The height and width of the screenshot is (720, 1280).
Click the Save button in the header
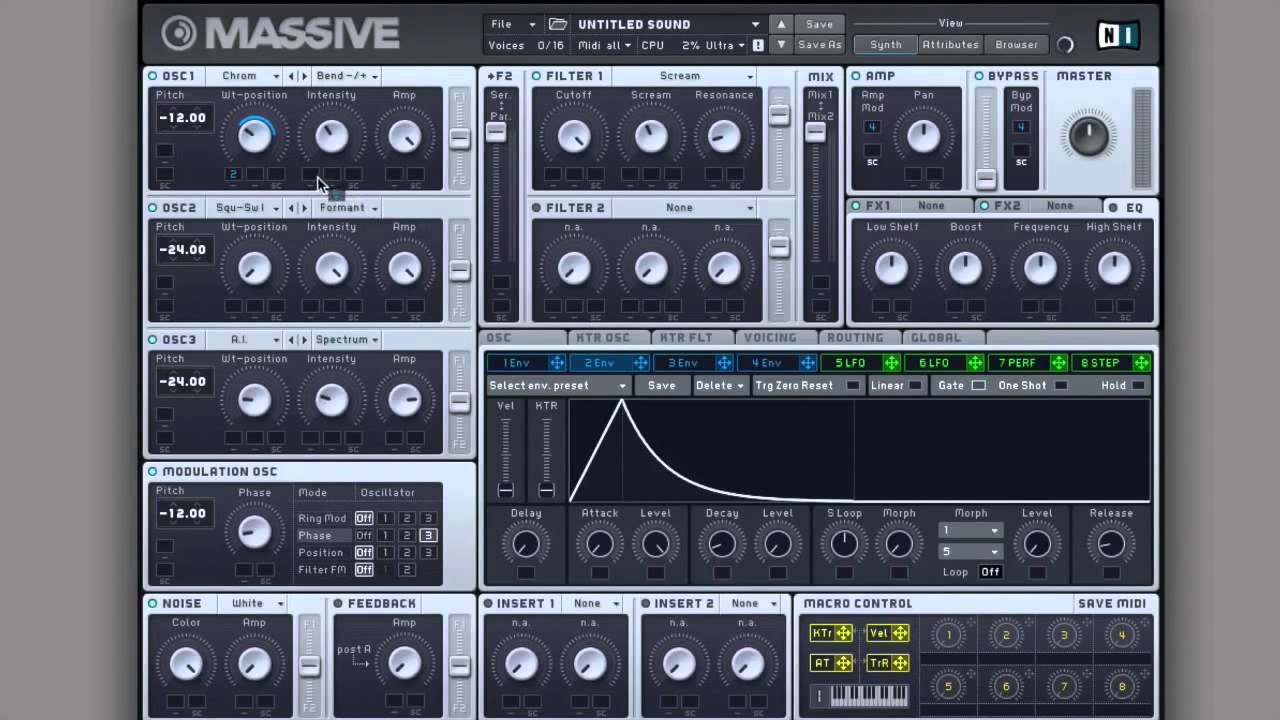tap(820, 24)
